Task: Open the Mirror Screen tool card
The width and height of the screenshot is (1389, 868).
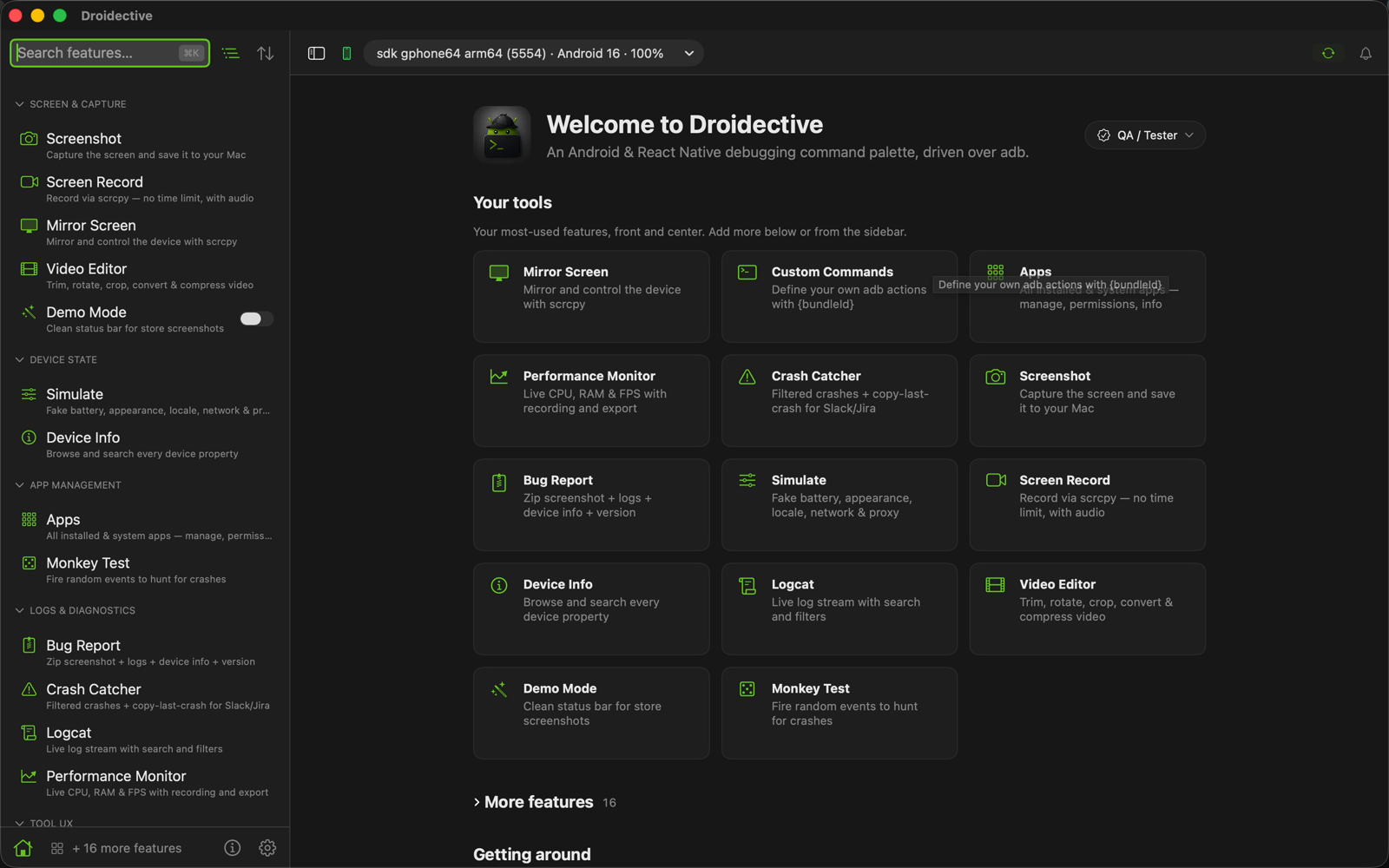Action: [x=591, y=297]
